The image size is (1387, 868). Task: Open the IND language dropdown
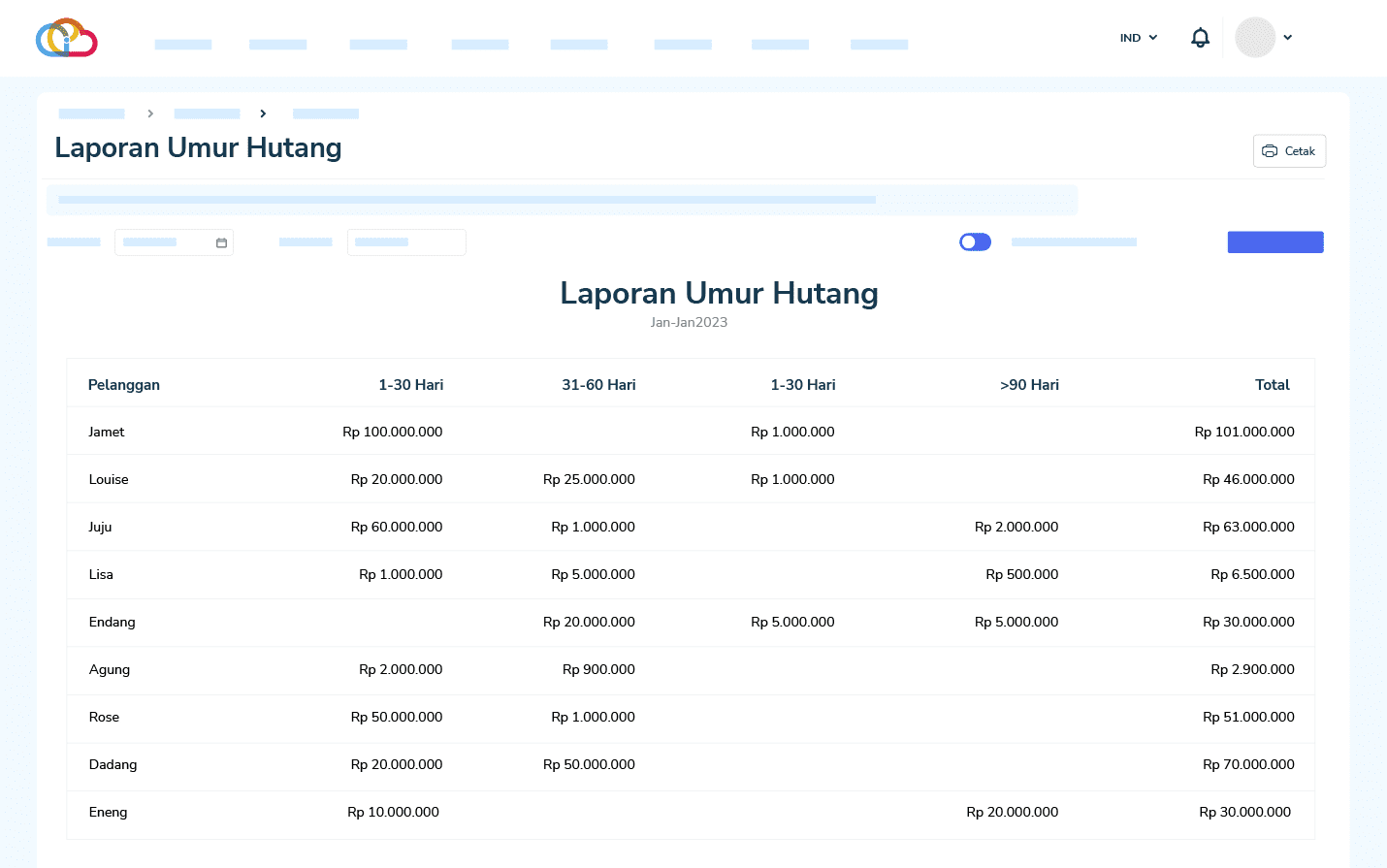click(x=1139, y=38)
